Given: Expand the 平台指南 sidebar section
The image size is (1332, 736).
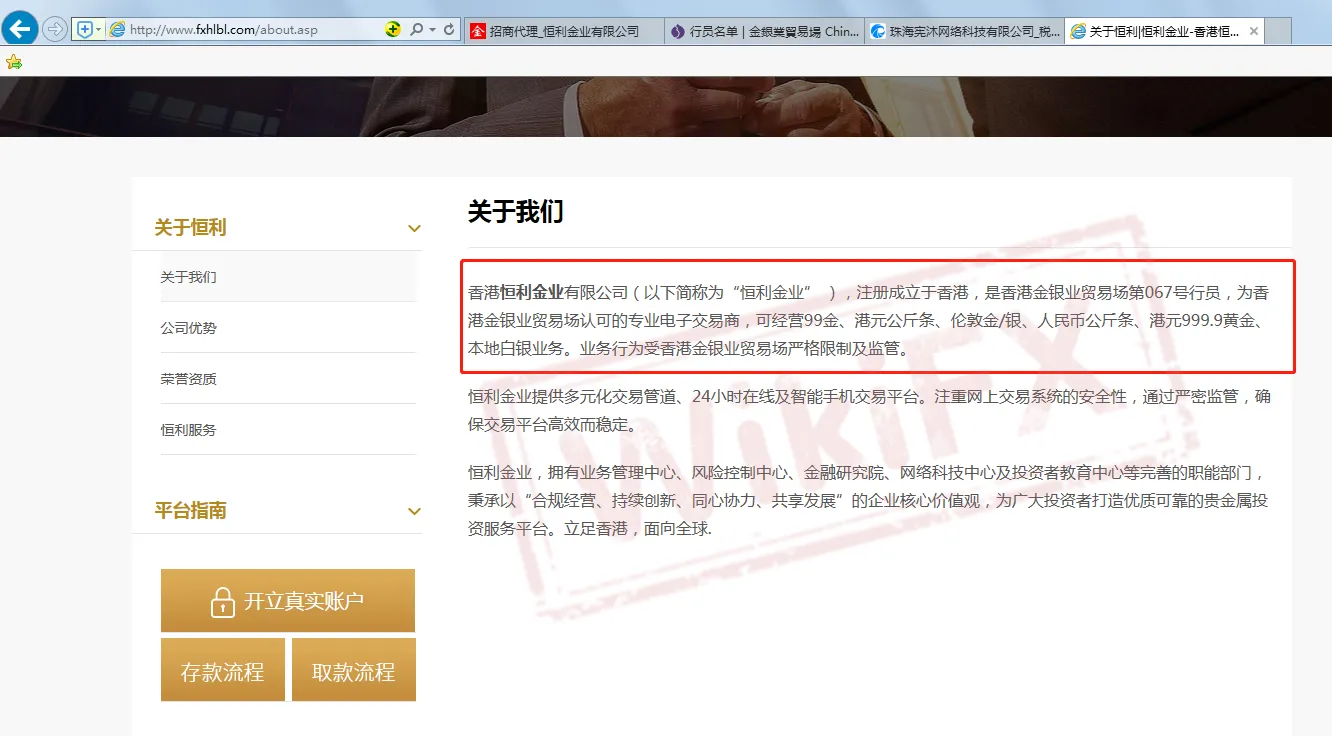Looking at the screenshot, I should tap(414, 512).
